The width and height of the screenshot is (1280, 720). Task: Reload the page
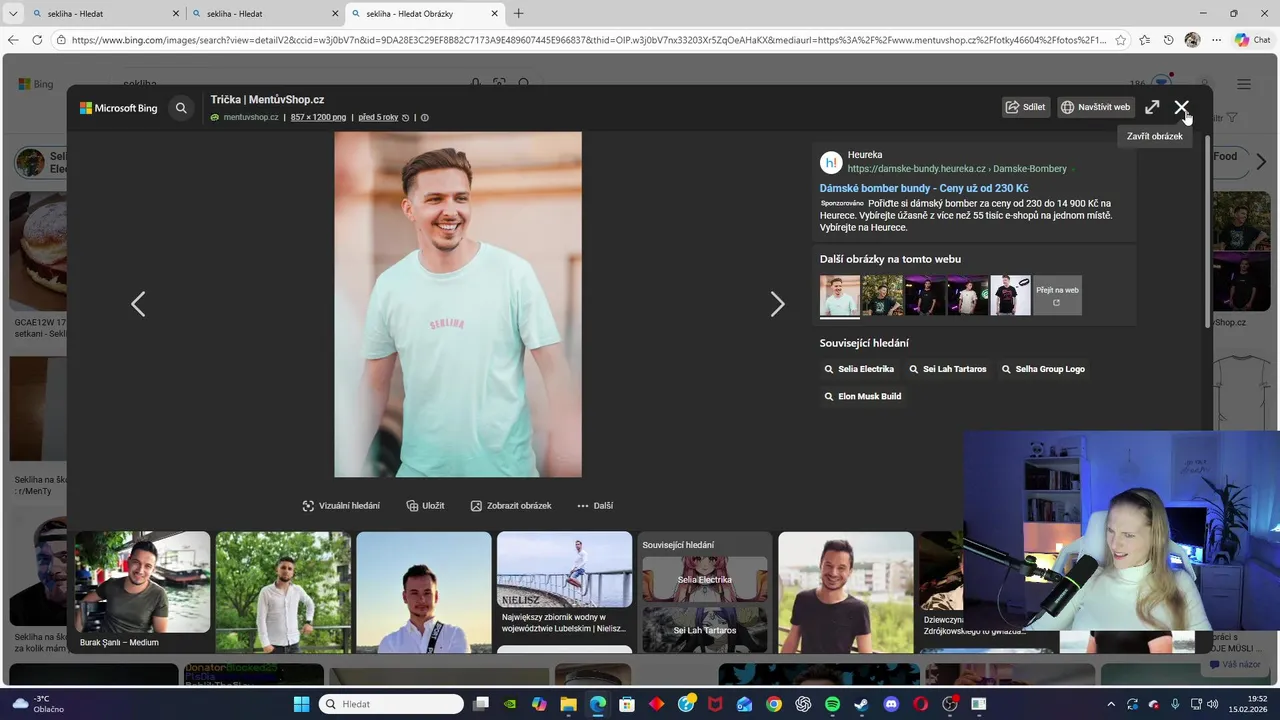37,40
